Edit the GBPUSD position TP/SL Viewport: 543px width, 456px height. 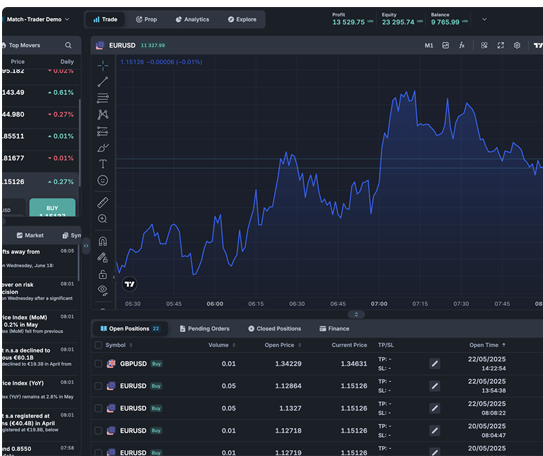coord(435,364)
